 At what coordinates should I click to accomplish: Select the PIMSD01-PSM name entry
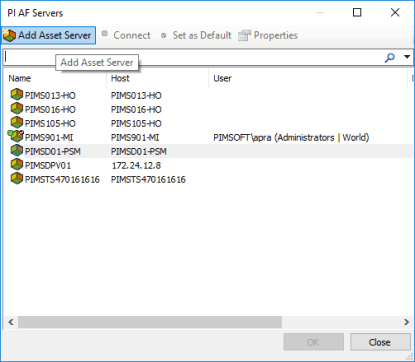tap(53, 152)
